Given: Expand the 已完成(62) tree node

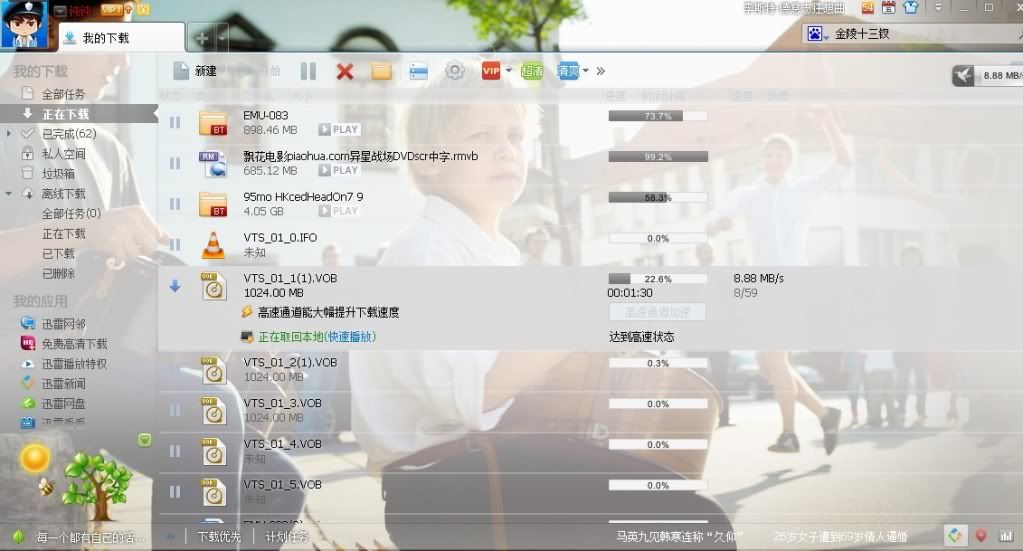Looking at the screenshot, I should pyautogui.click(x=10, y=134).
